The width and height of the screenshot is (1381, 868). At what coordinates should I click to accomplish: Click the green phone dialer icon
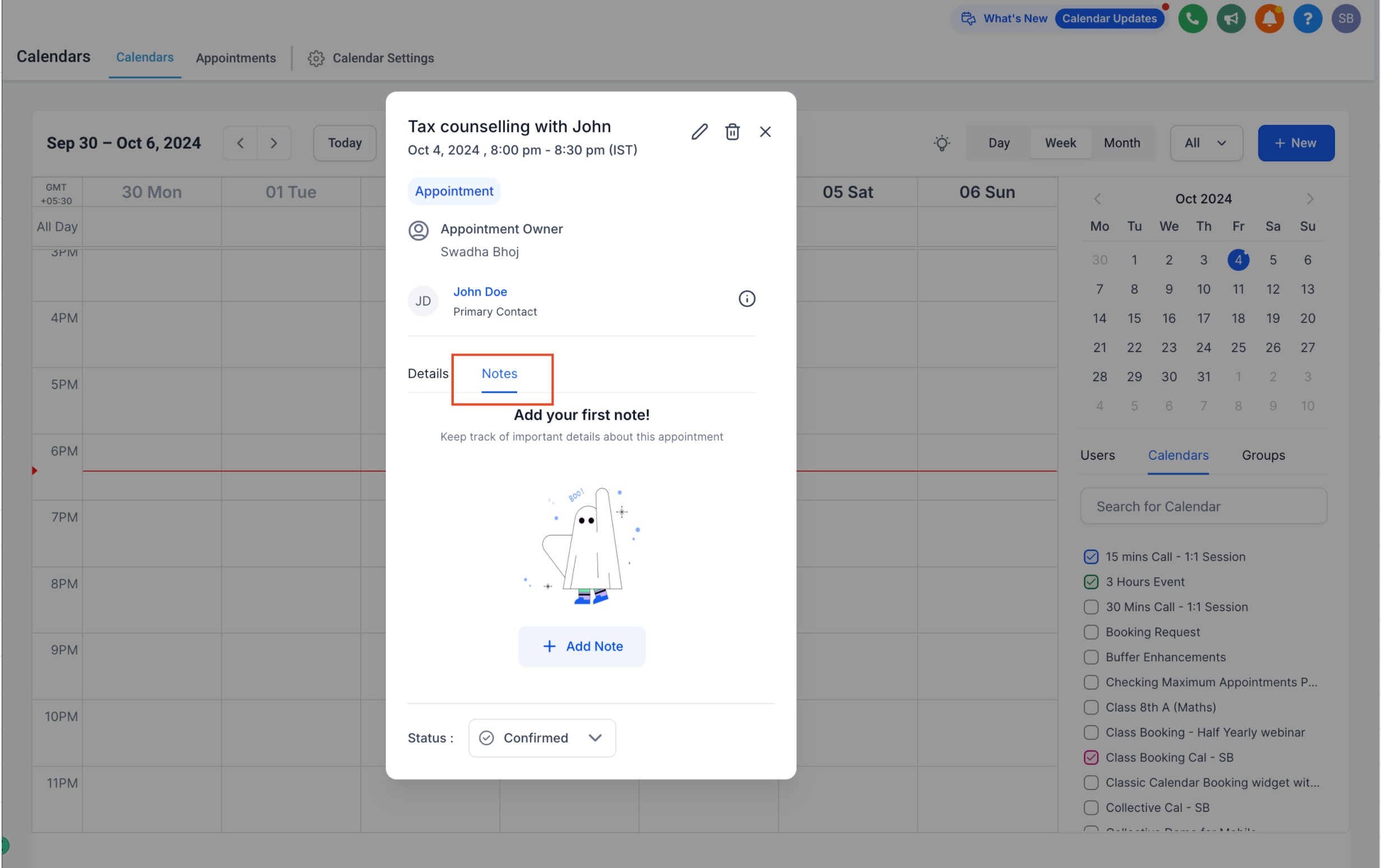1192,19
